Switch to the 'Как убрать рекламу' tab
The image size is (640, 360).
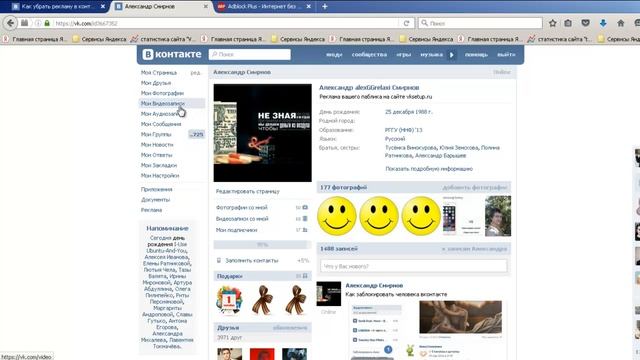58,7
